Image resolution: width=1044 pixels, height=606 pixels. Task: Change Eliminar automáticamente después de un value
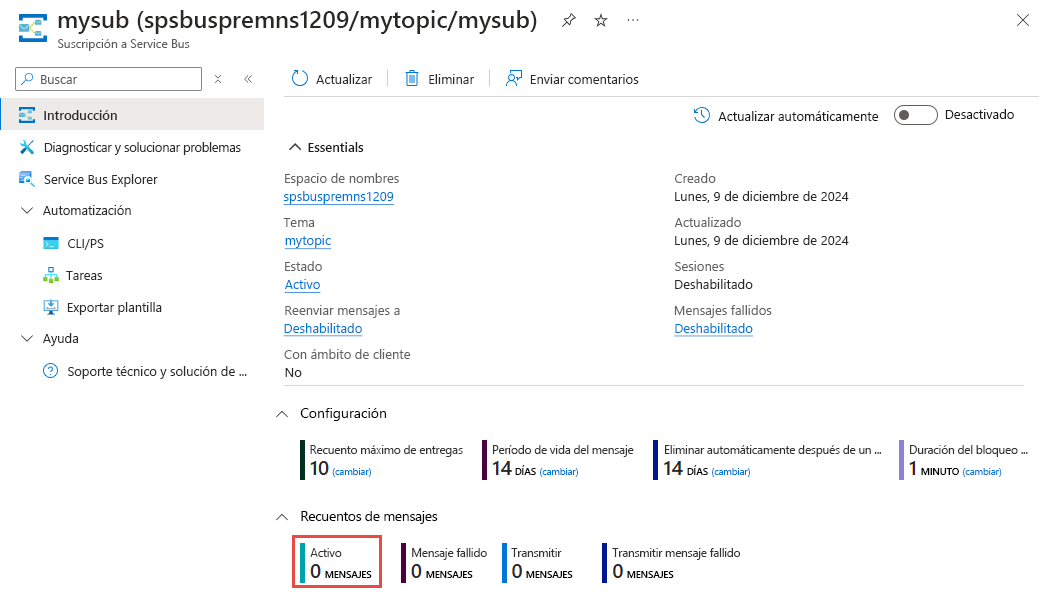click(730, 471)
